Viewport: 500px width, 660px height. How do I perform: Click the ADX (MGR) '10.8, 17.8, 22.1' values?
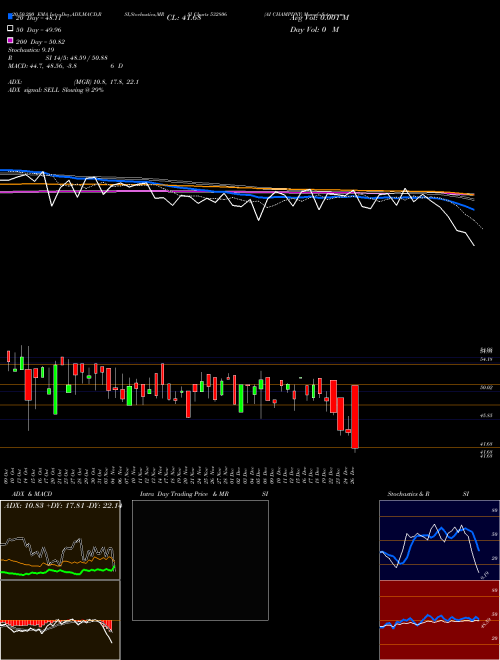tap(117, 82)
